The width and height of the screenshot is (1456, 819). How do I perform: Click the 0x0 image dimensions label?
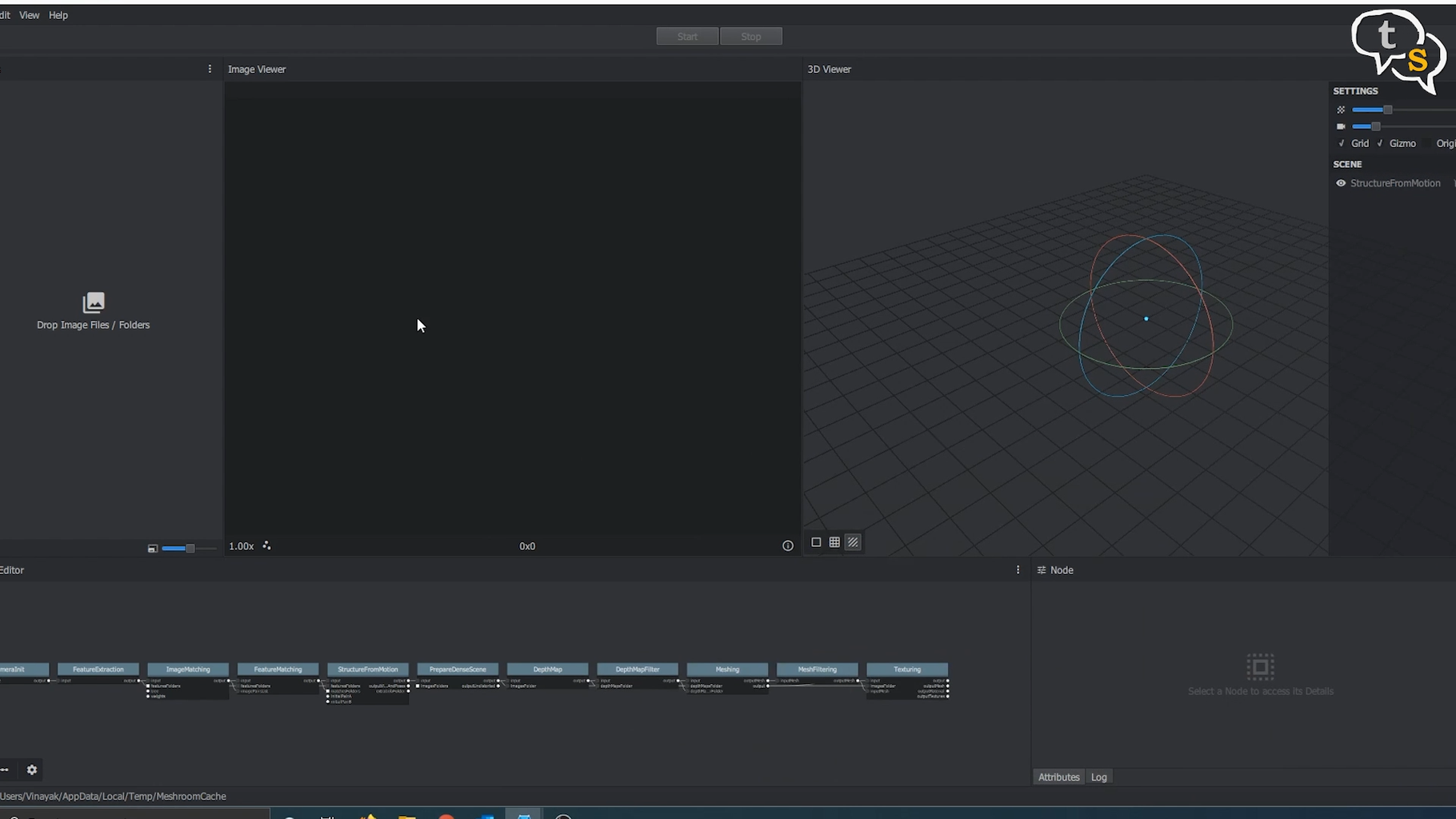pos(527,546)
